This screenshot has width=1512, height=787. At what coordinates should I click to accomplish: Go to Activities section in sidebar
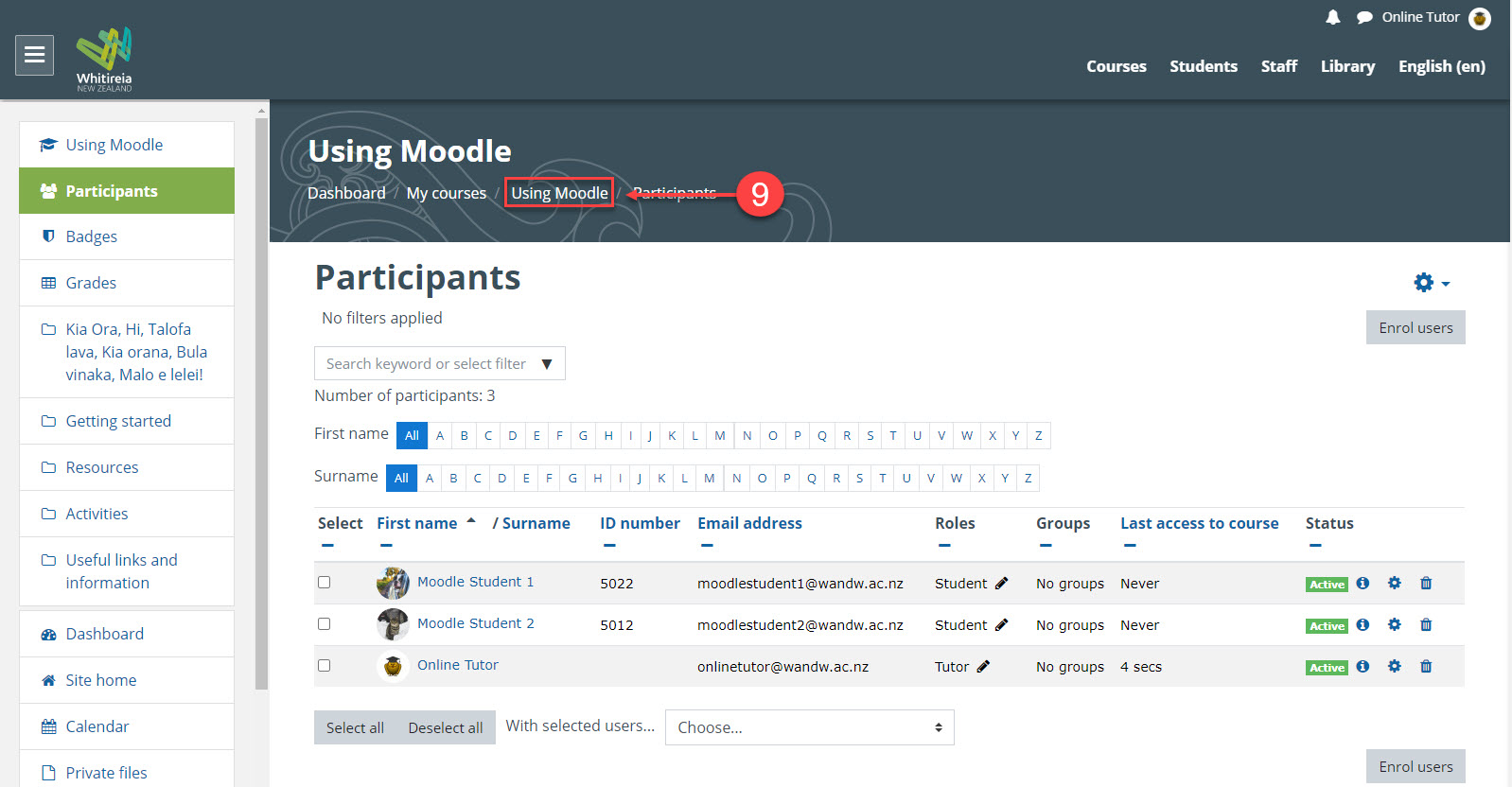[127, 514]
